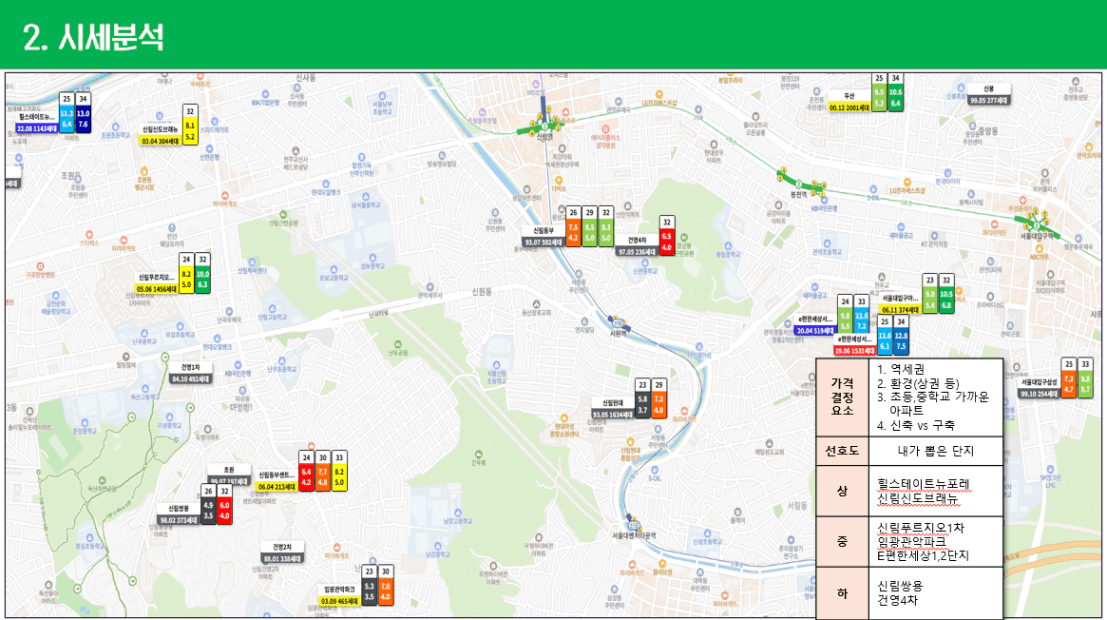Click the 봉천역 subway station marker
1107x620 pixels.
[x=798, y=185]
